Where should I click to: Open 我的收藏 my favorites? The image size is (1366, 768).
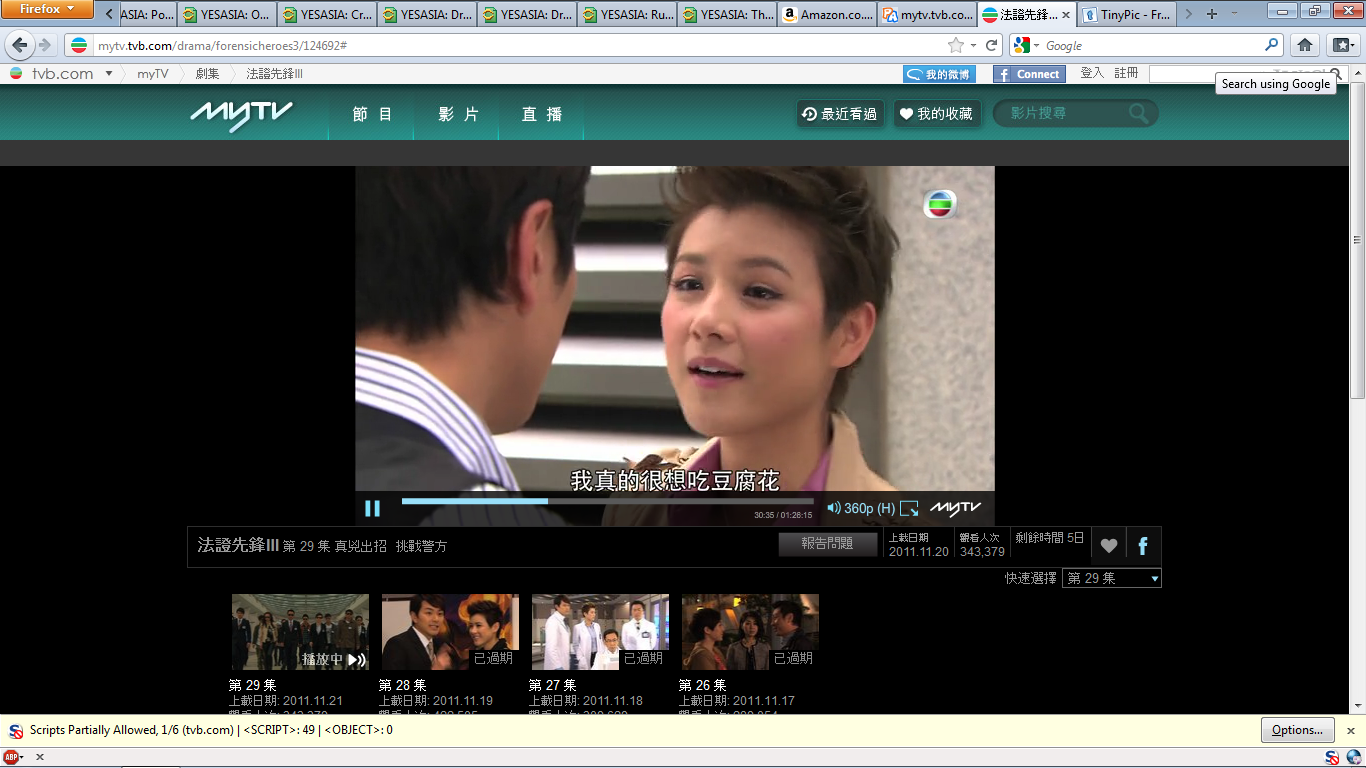[x=936, y=114]
